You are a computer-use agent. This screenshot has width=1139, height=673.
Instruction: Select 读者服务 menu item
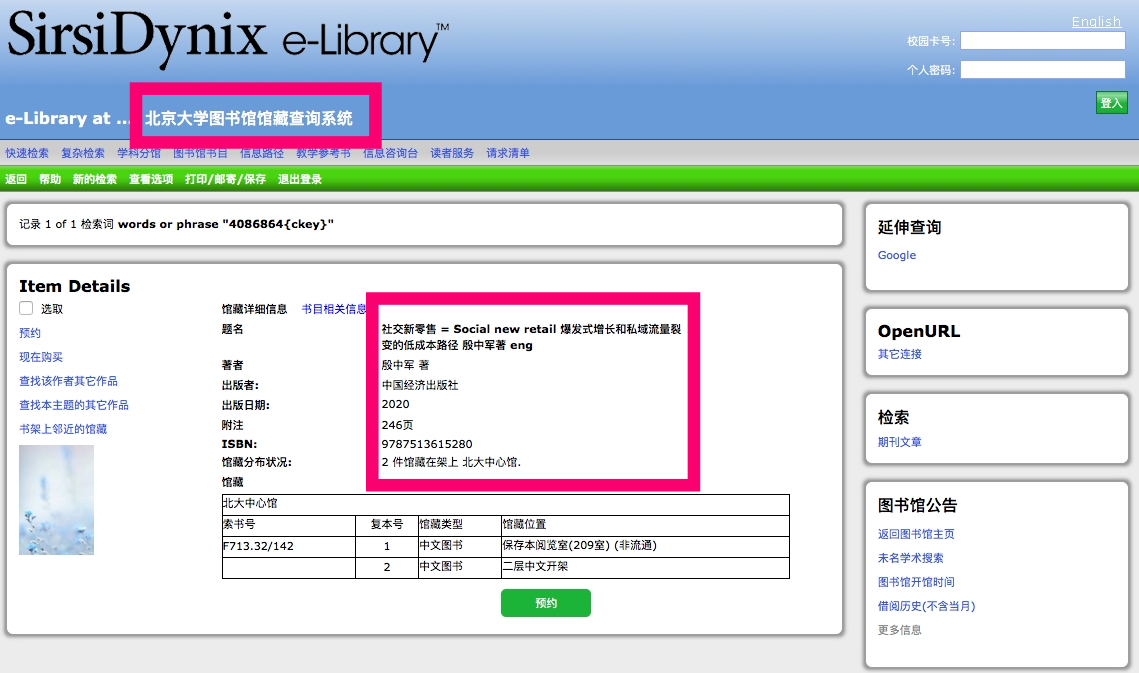pyautogui.click(x=452, y=153)
